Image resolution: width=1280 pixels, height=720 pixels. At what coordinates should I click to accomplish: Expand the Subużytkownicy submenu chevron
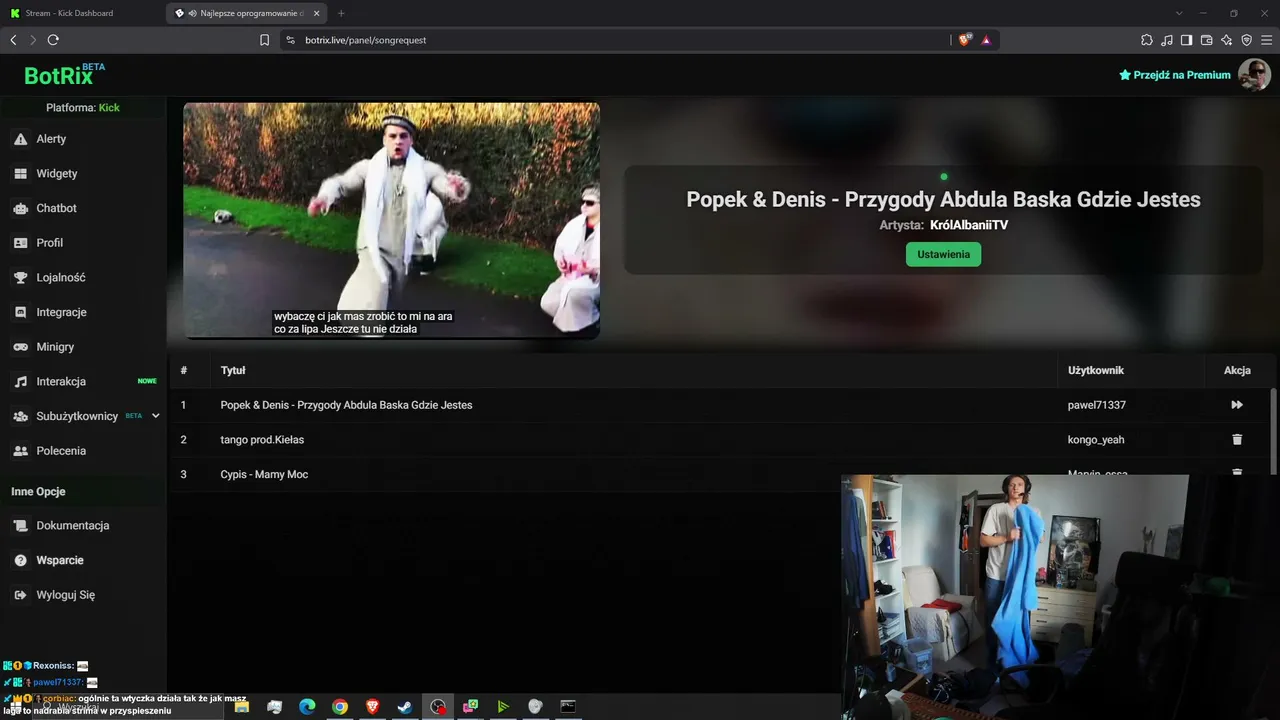click(155, 416)
